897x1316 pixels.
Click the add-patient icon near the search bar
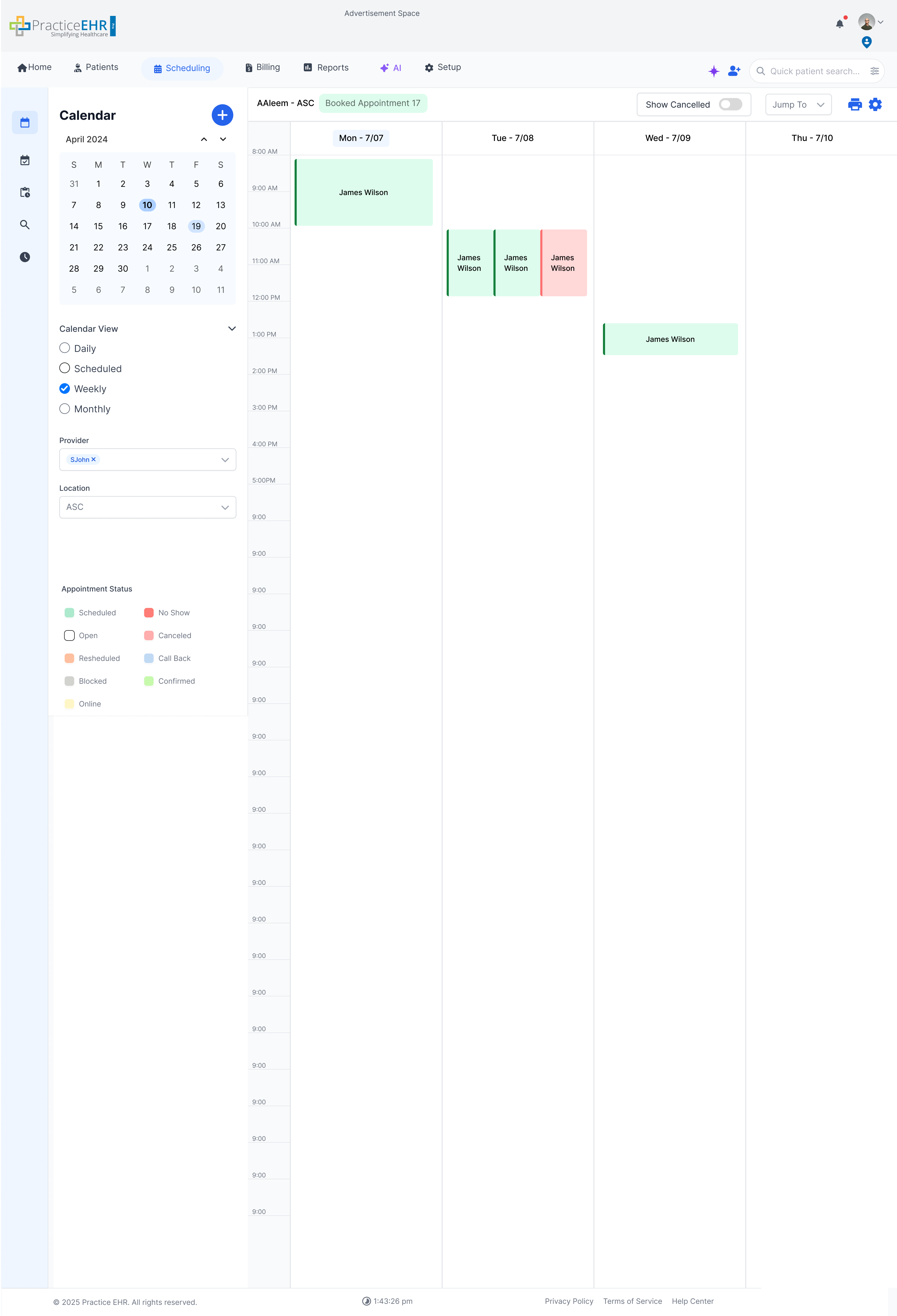[x=734, y=71]
